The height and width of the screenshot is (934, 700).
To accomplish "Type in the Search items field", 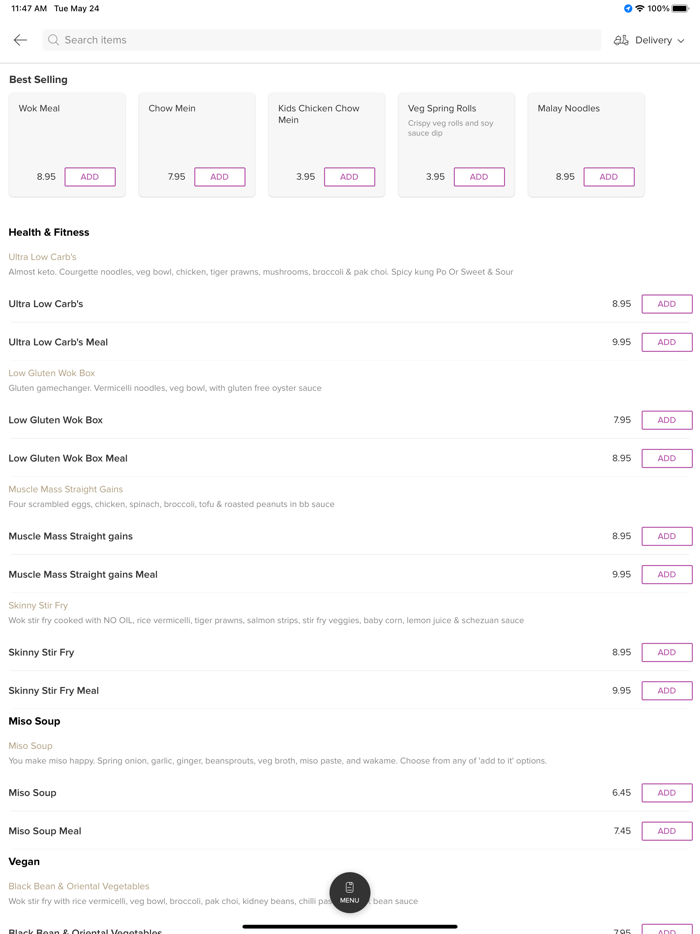I will coord(320,40).
